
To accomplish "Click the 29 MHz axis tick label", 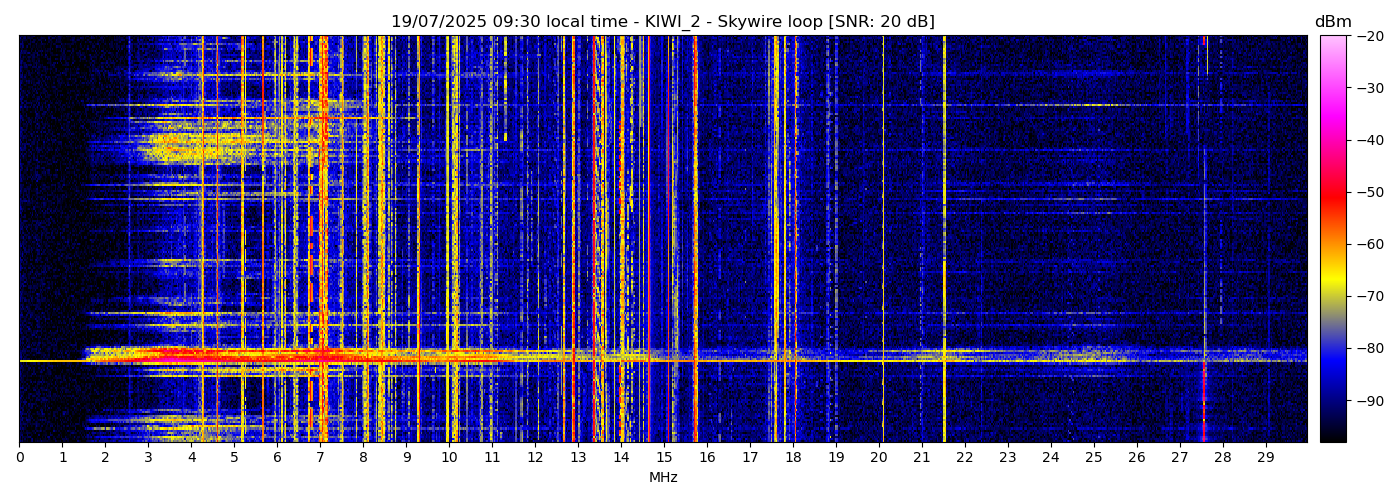I will pyautogui.click(x=1265, y=458).
